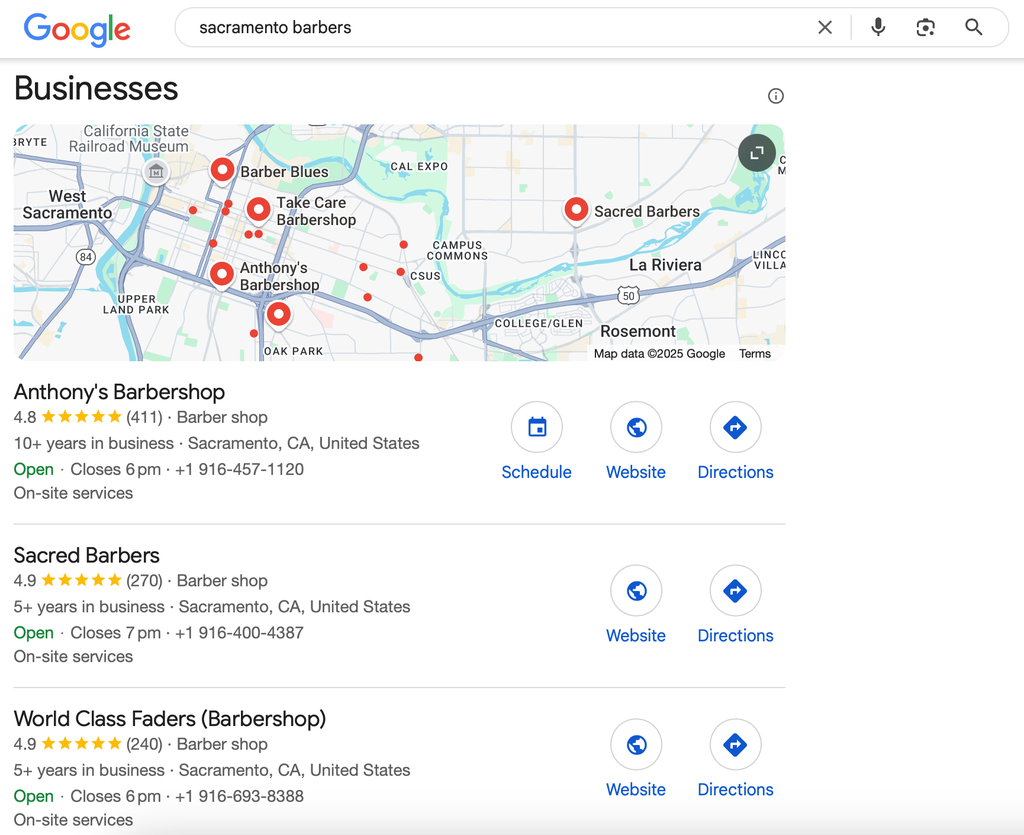Expand the map to full view
This screenshot has width=1024, height=835.
pos(757,153)
